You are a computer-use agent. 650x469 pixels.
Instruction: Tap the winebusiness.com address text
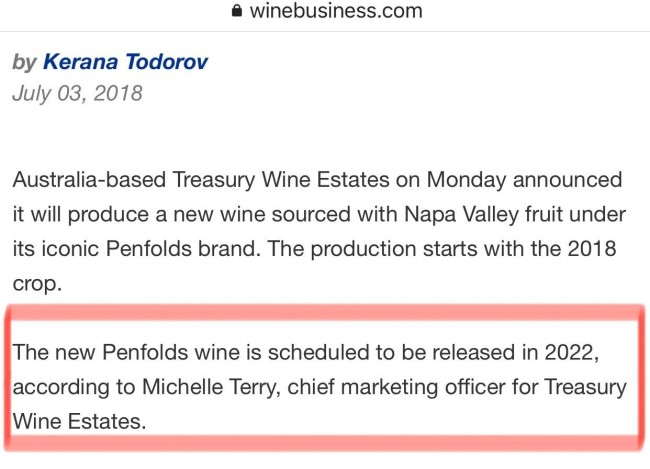pos(336,11)
